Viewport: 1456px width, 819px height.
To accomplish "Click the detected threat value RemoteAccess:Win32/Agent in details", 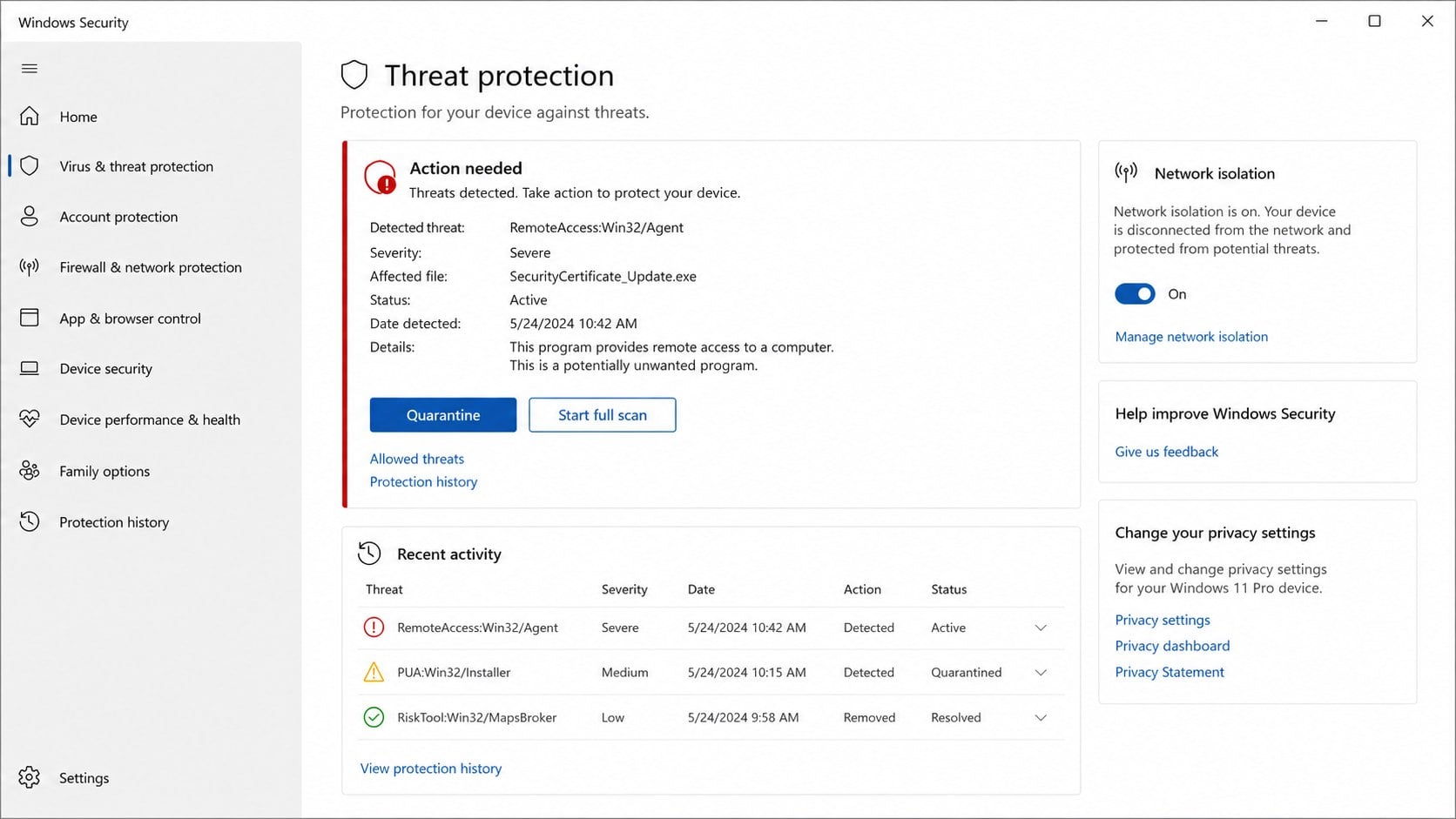I will [x=597, y=228].
